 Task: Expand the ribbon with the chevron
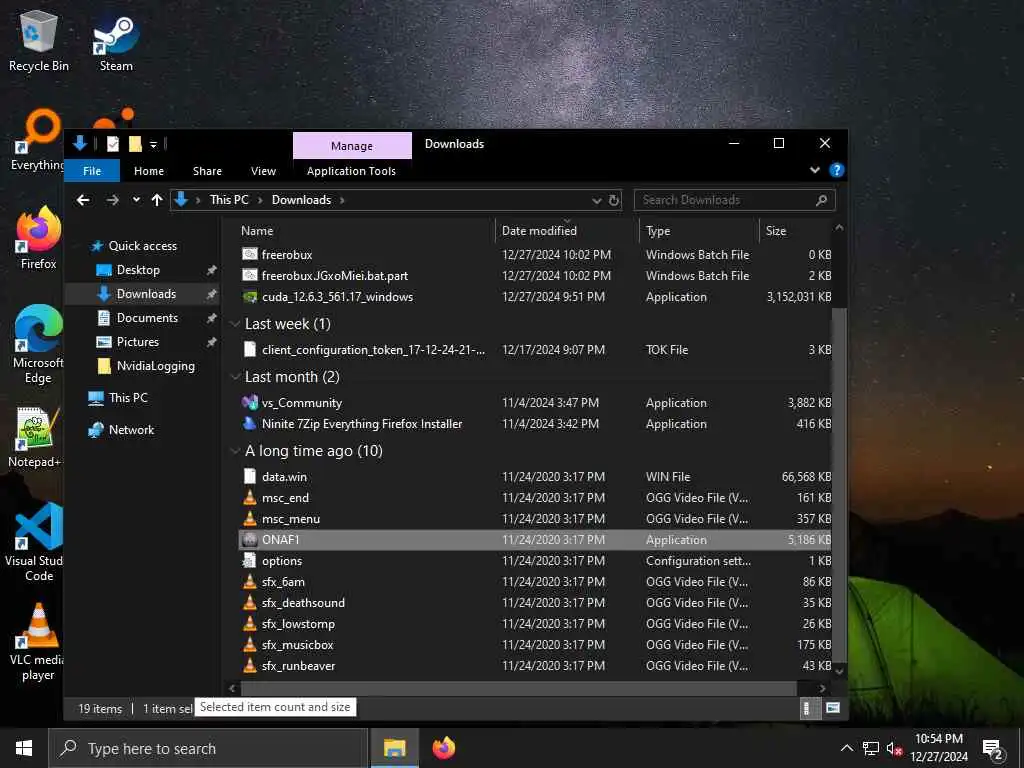[x=814, y=170]
